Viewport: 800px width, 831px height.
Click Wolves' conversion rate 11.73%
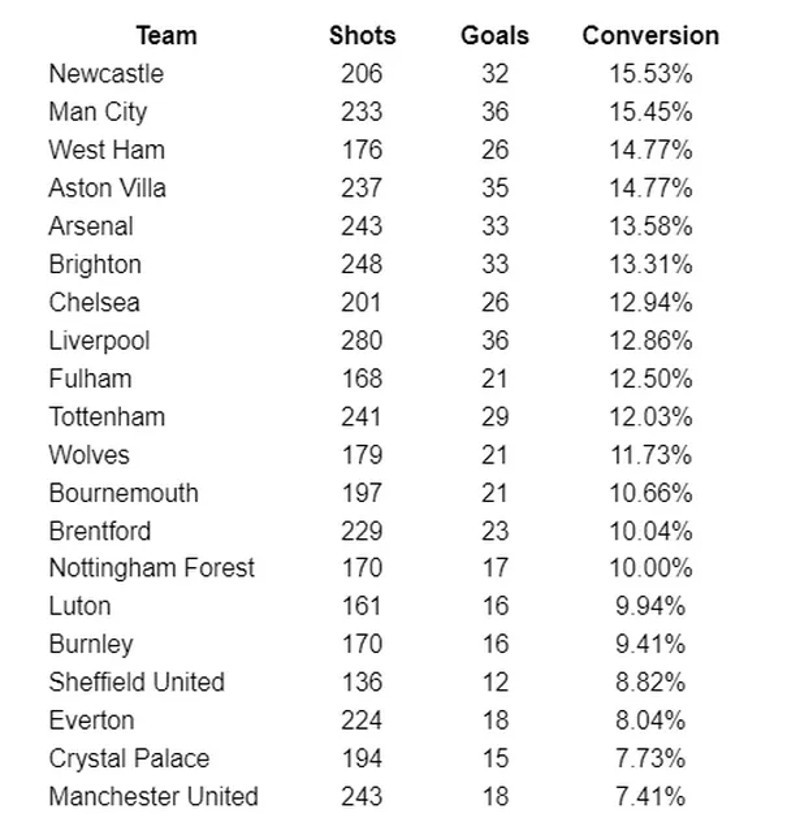pyautogui.click(x=651, y=455)
